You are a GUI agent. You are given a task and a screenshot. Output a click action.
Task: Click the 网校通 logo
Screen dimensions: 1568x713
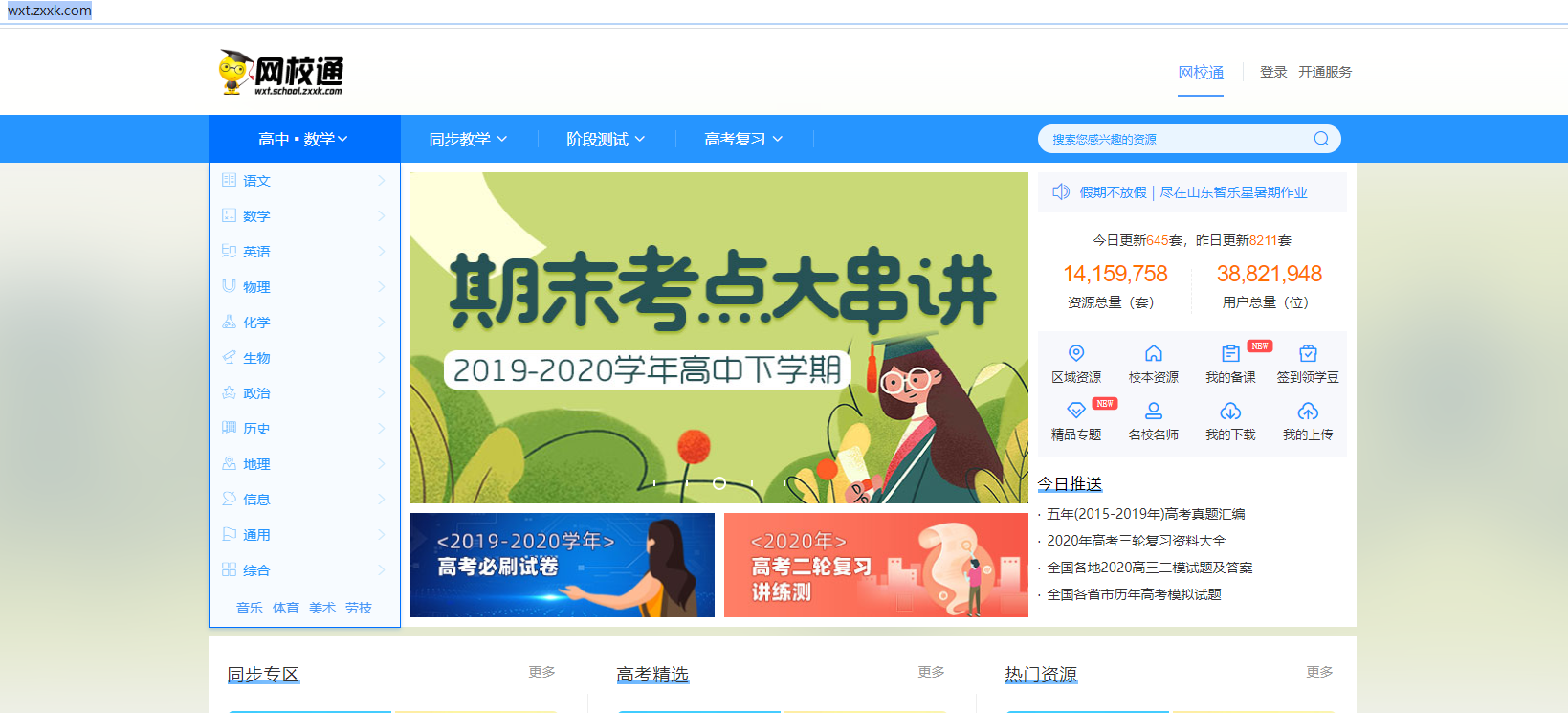click(280, 73)
